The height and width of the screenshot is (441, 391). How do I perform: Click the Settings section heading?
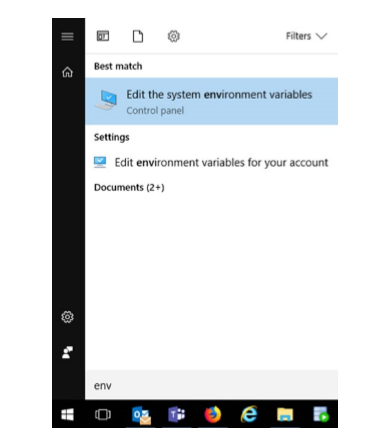[112, 137]
